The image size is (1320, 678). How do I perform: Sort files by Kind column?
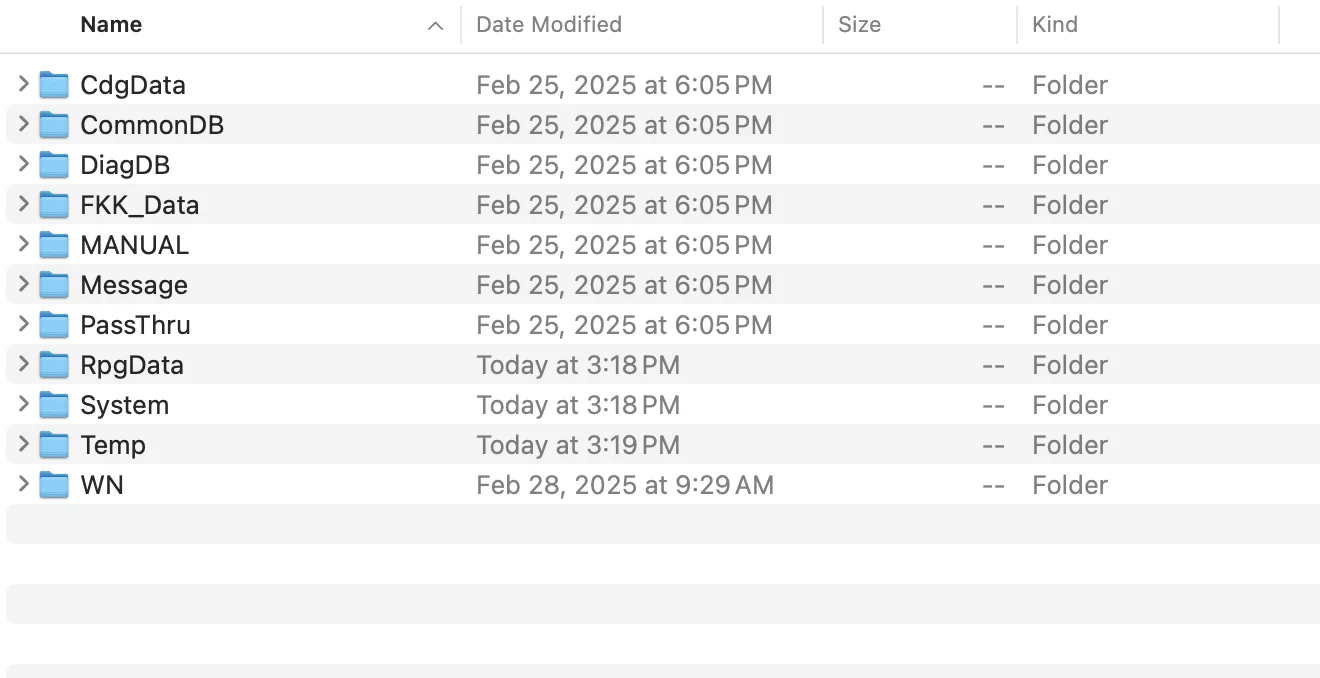pyautogui.click(x=1055, y=25)
